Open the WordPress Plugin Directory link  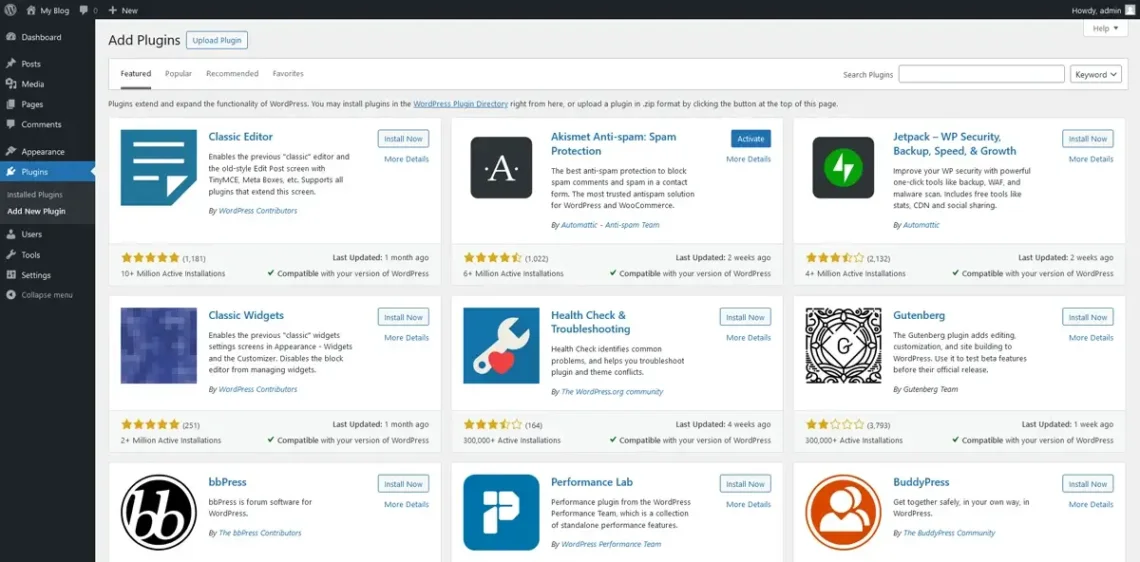tap(460, 104)
